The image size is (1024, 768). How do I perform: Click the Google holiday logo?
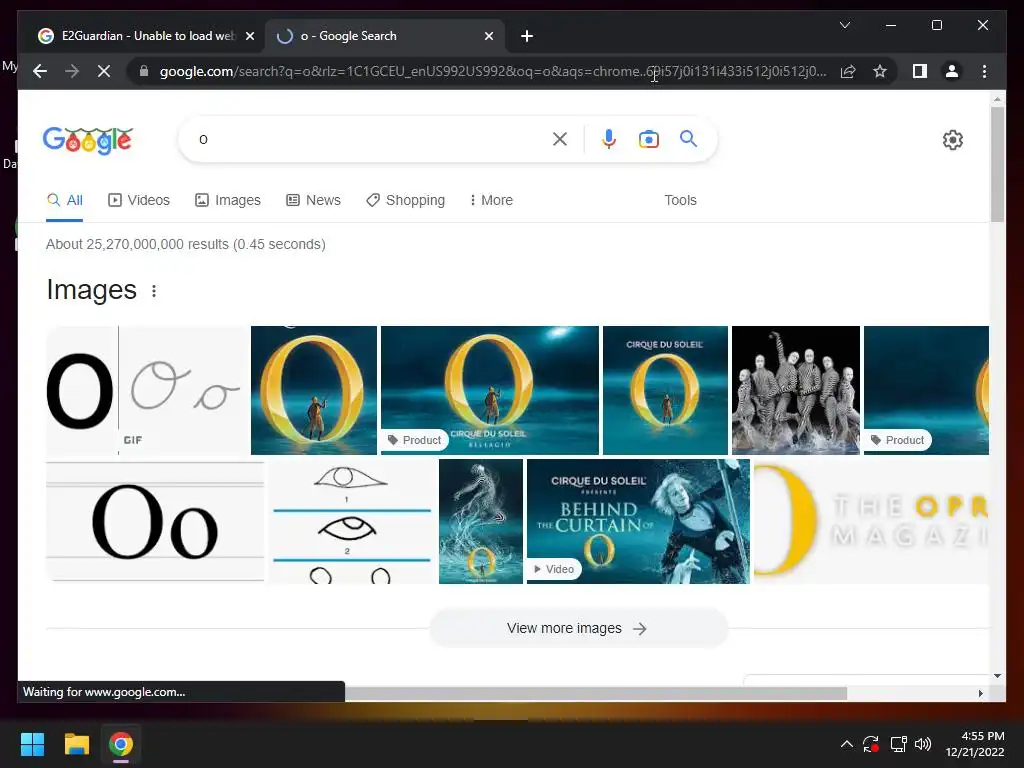pyautogui.click(x=88, y=140)
